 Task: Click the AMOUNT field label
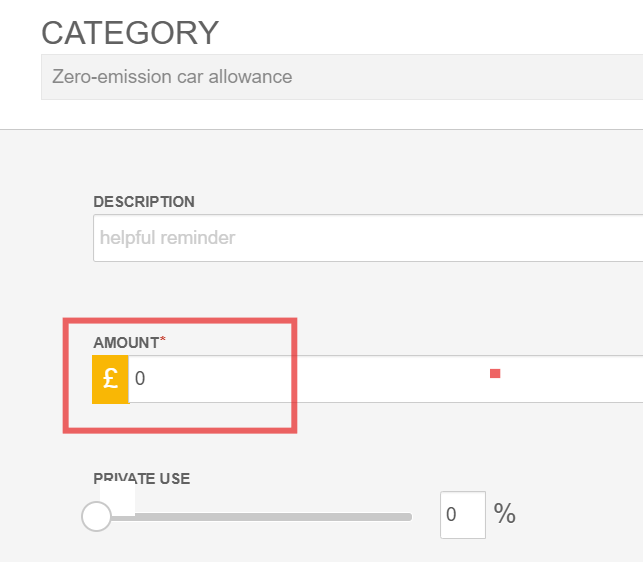[x=126, y=343]
